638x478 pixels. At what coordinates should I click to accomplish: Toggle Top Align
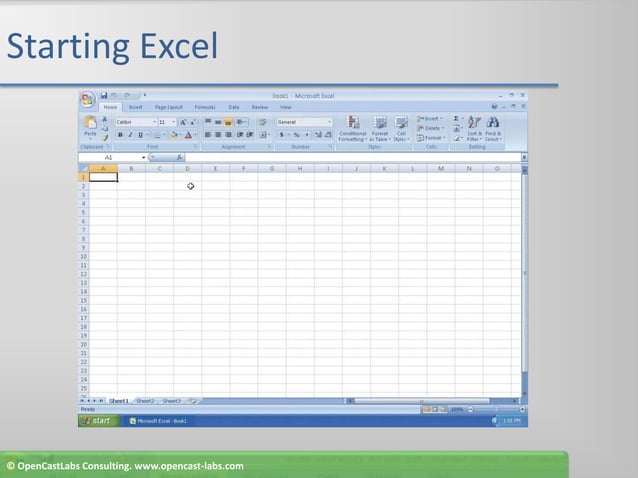(208, 122)
